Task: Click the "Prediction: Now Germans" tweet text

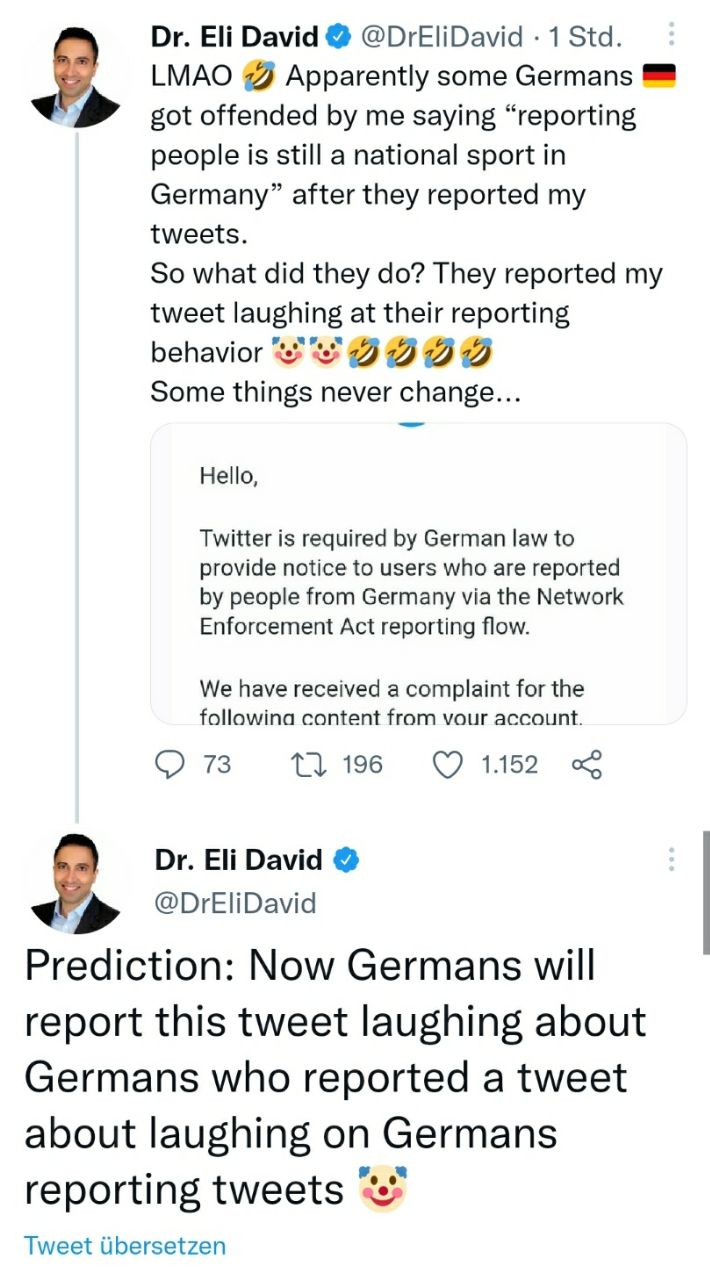Action: (x=335, y=1077)
